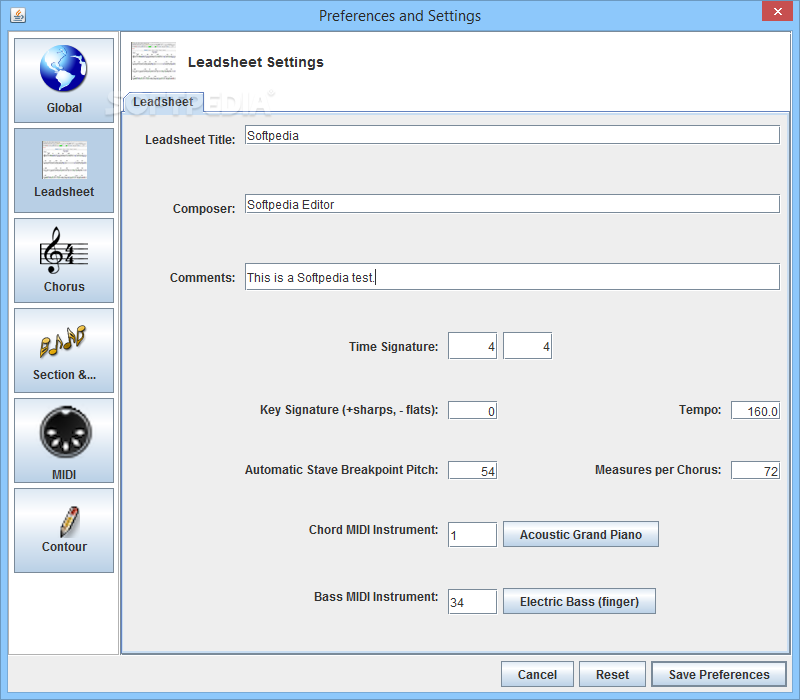The image size is (800, 700).
Task: Close the Preferences and Settings window
Action: point(778,11)
